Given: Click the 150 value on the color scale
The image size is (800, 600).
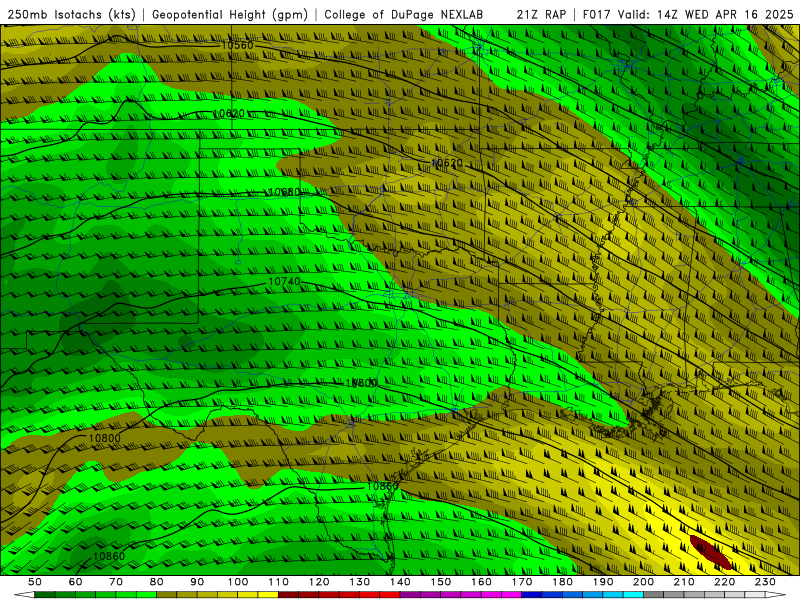Looking at the screenshot, I should (x=440, y=582).
